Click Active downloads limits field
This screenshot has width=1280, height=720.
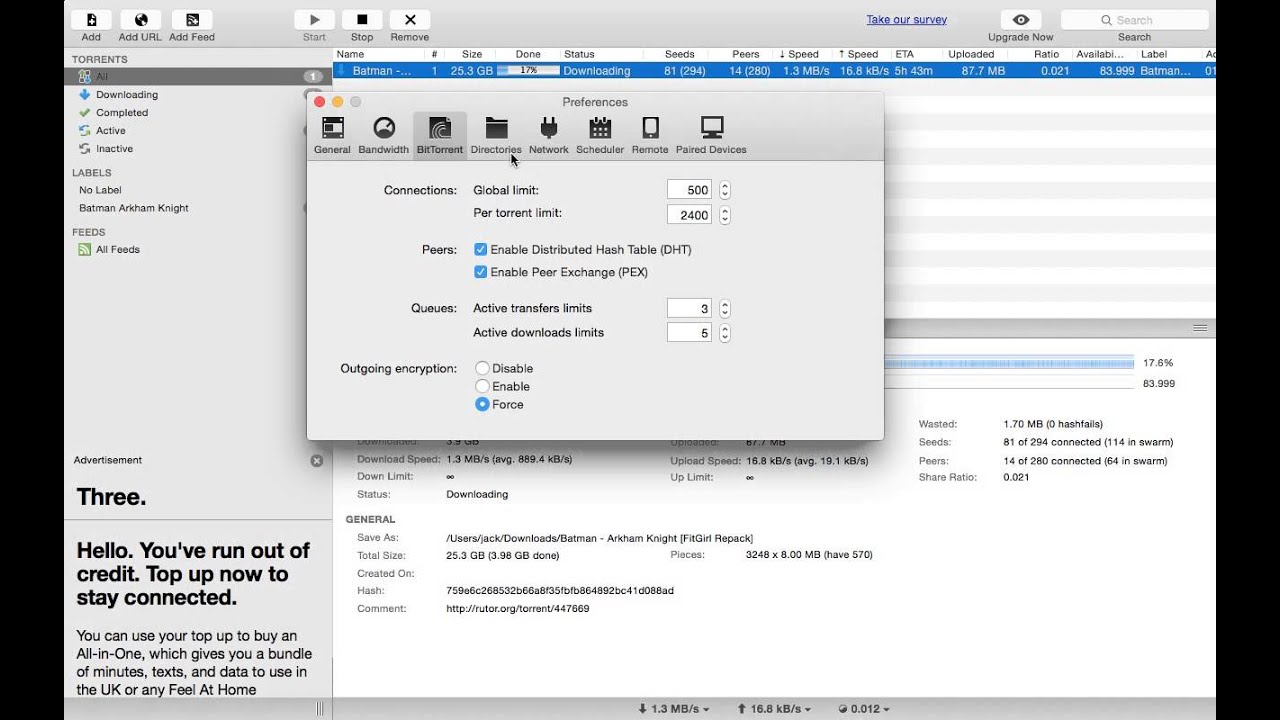point(690,333)
